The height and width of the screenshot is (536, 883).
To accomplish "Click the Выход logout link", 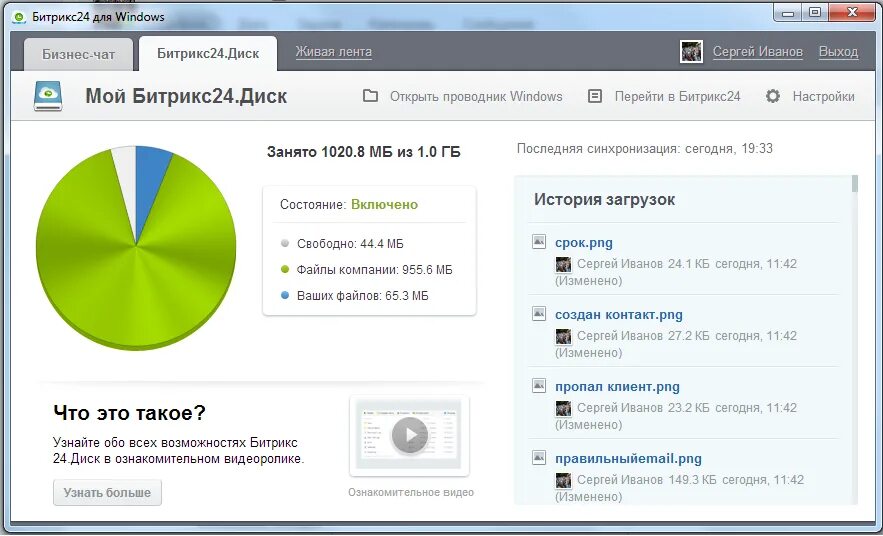I will click(x=838, y=52).
